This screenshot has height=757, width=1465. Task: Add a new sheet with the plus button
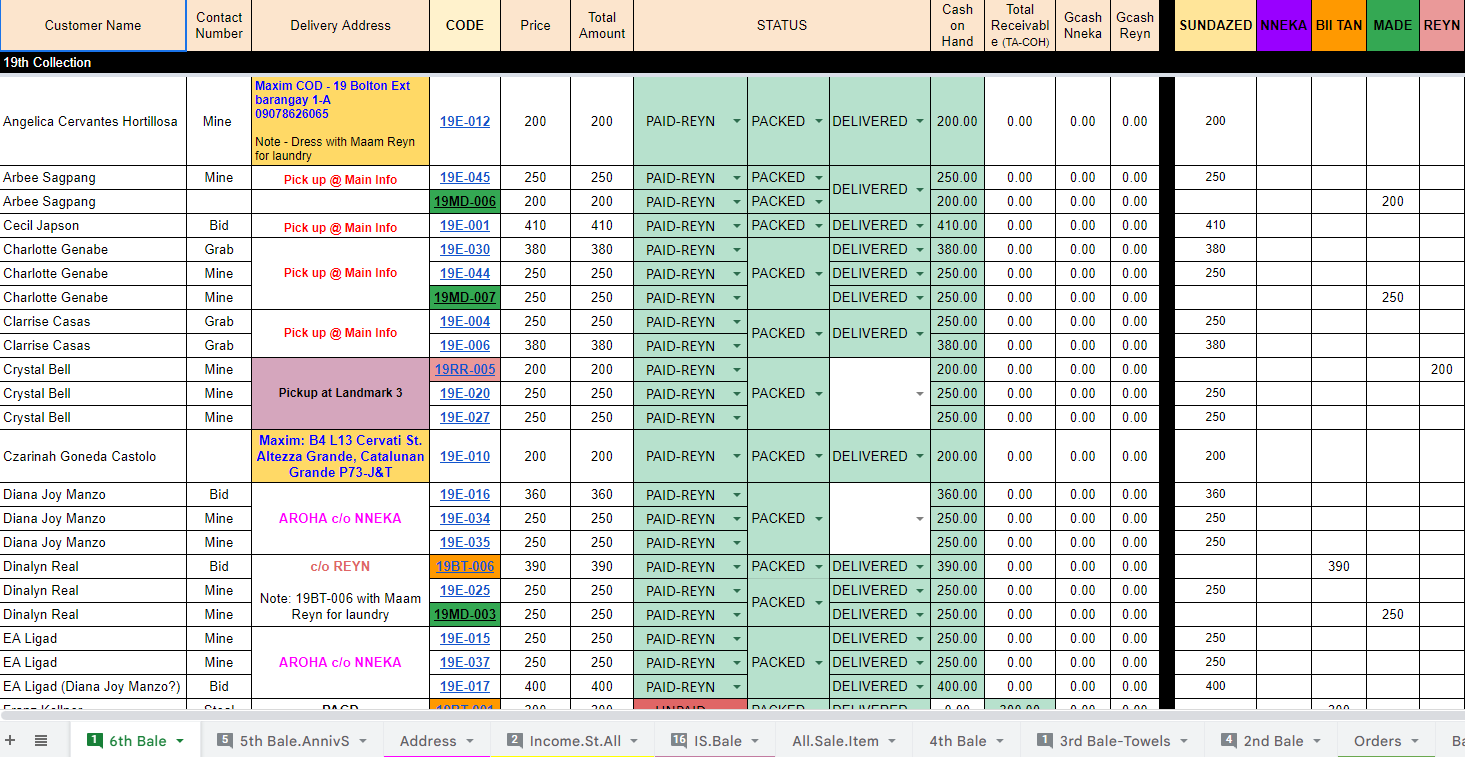pos(11,741)
